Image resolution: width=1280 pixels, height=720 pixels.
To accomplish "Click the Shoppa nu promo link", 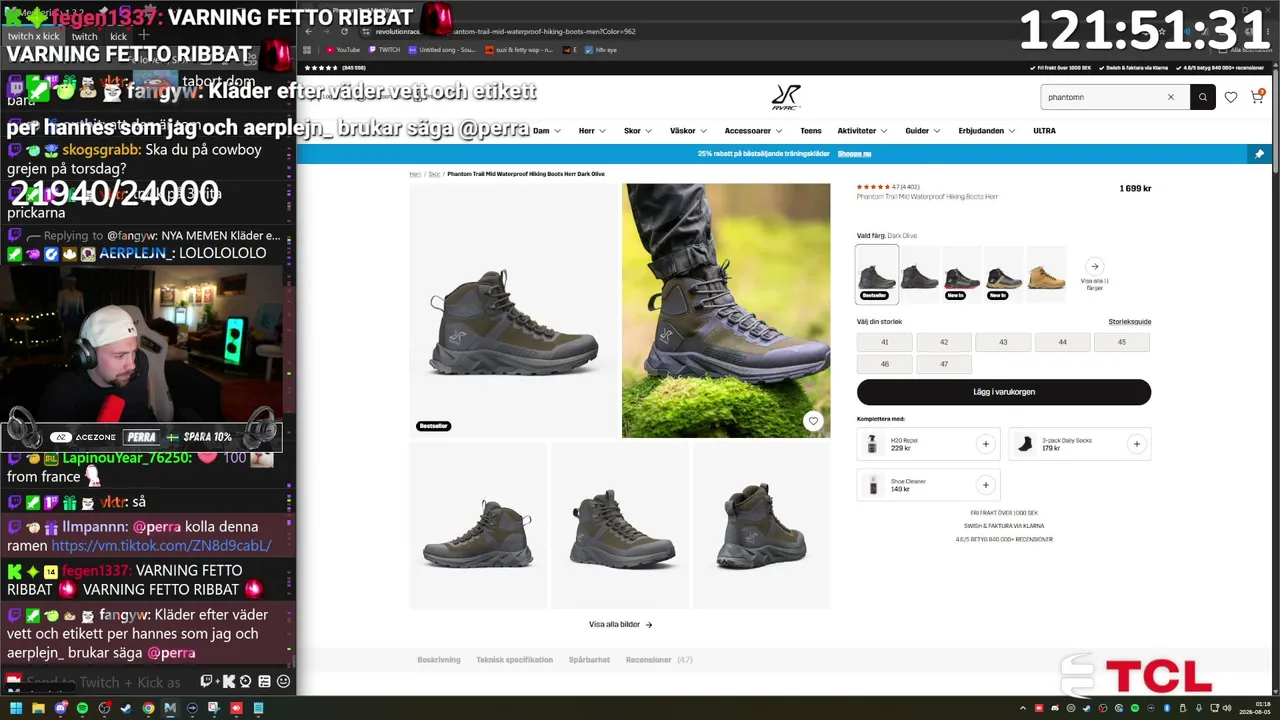I will pyautogui.click(x=855, y=154).
